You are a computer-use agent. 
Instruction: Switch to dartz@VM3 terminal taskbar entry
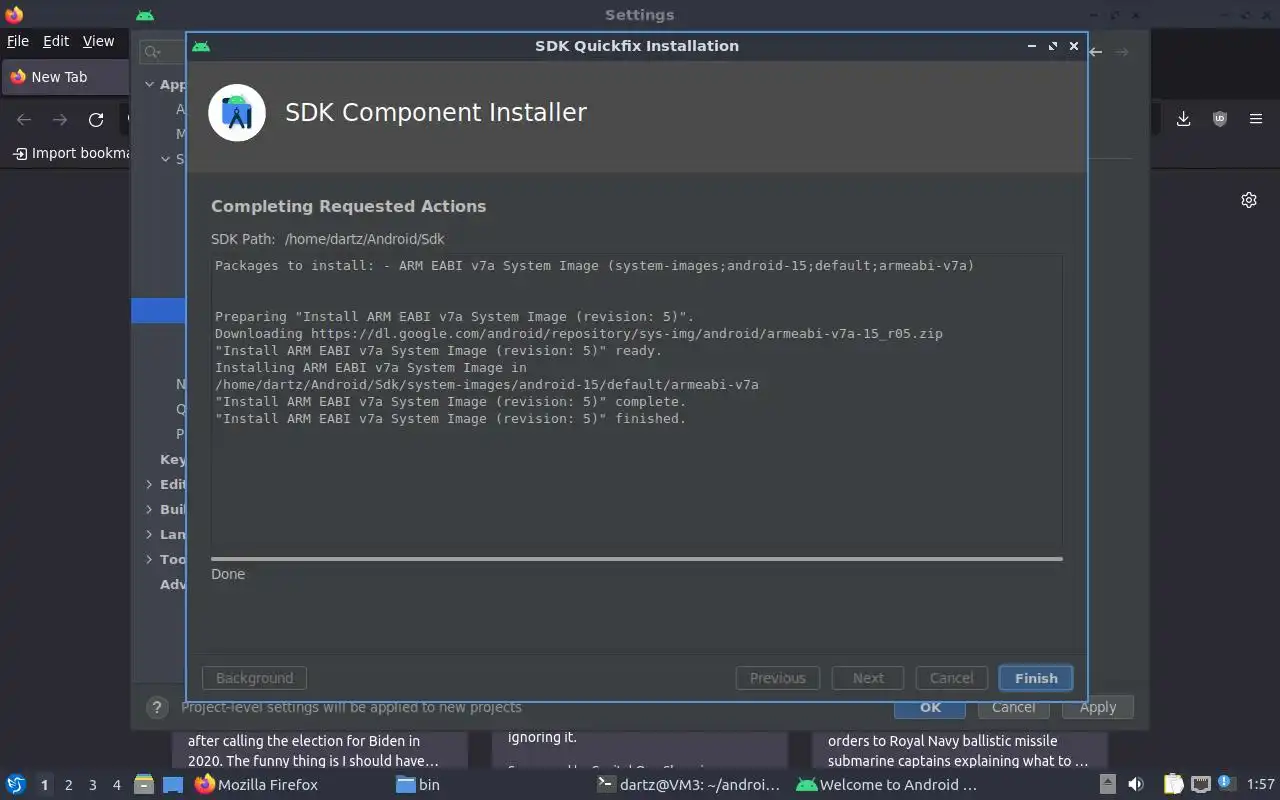click(x=688, y=785)
